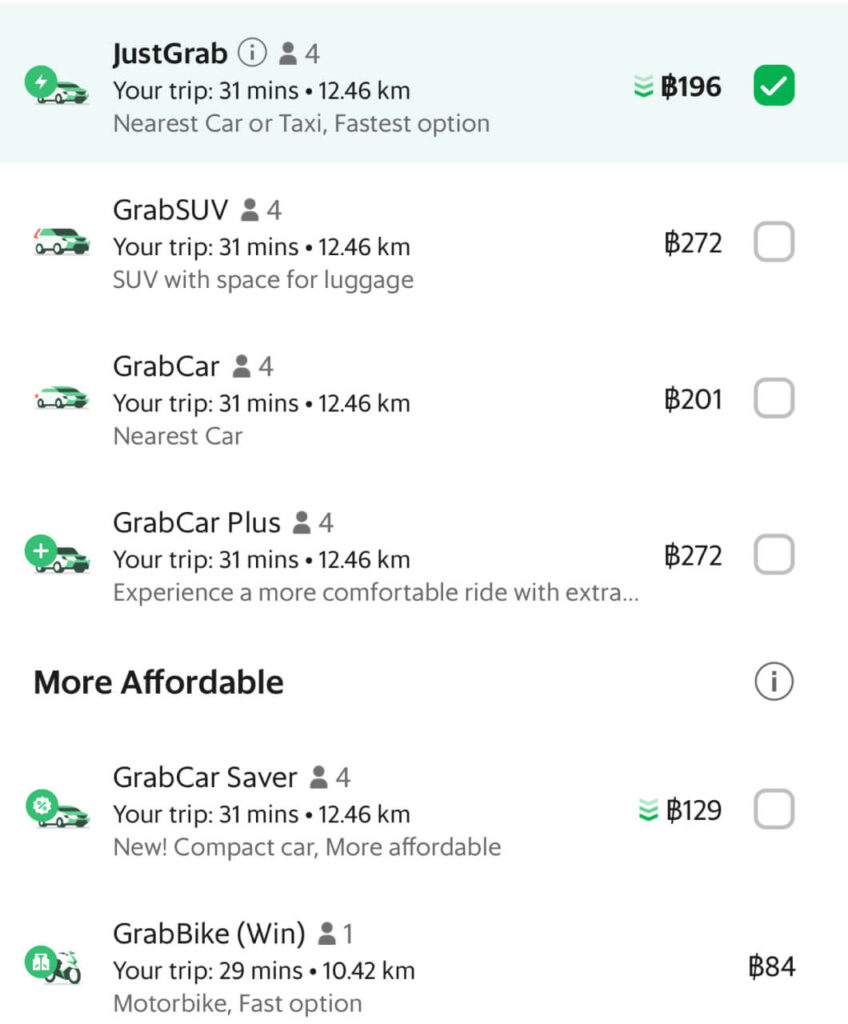
Task: Enable the GrabCar Saver checkbox
Action: tap(774, 809)
